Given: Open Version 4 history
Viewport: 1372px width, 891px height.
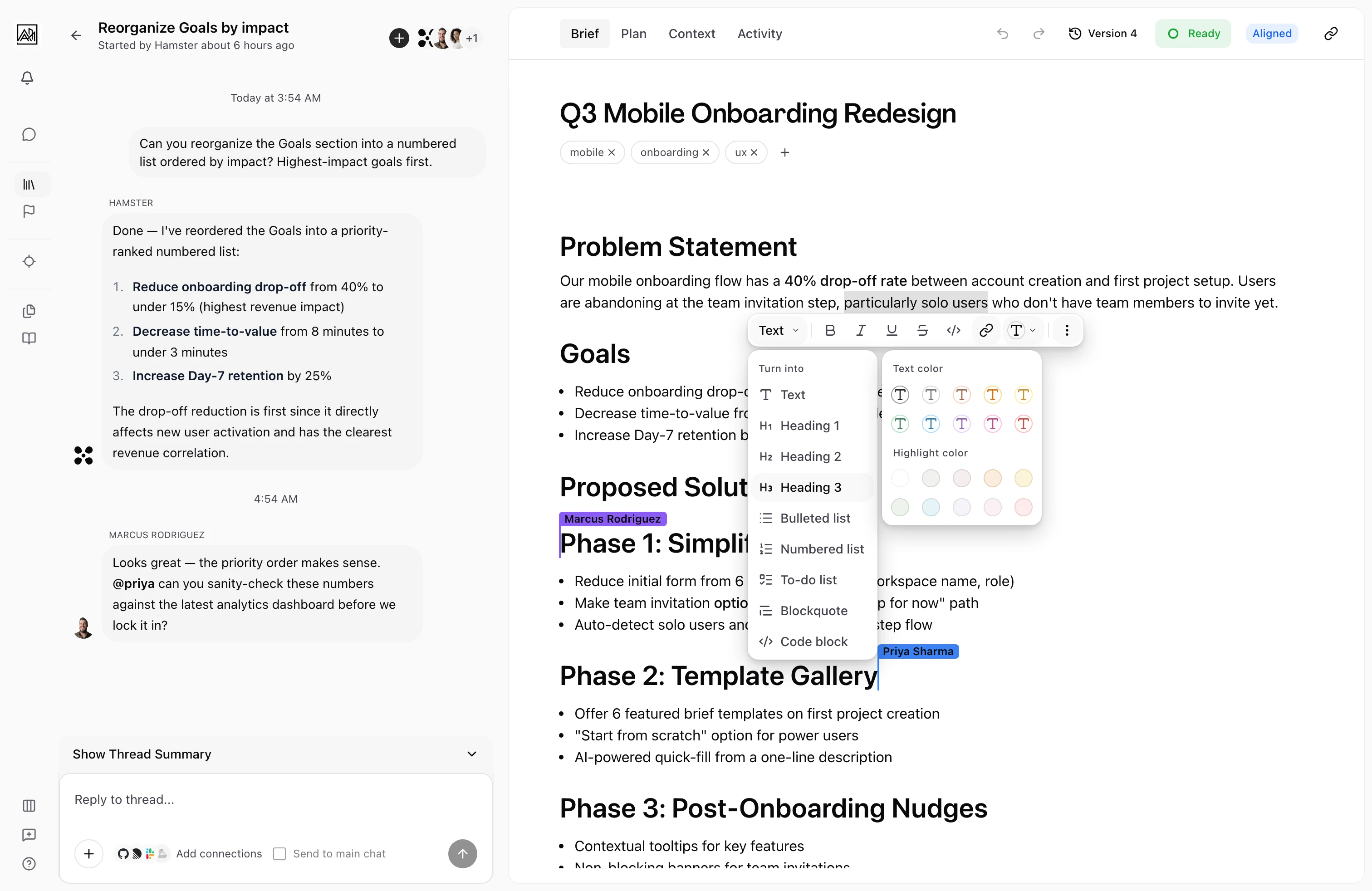Looking at the screenshot, I should point(1103,34).
